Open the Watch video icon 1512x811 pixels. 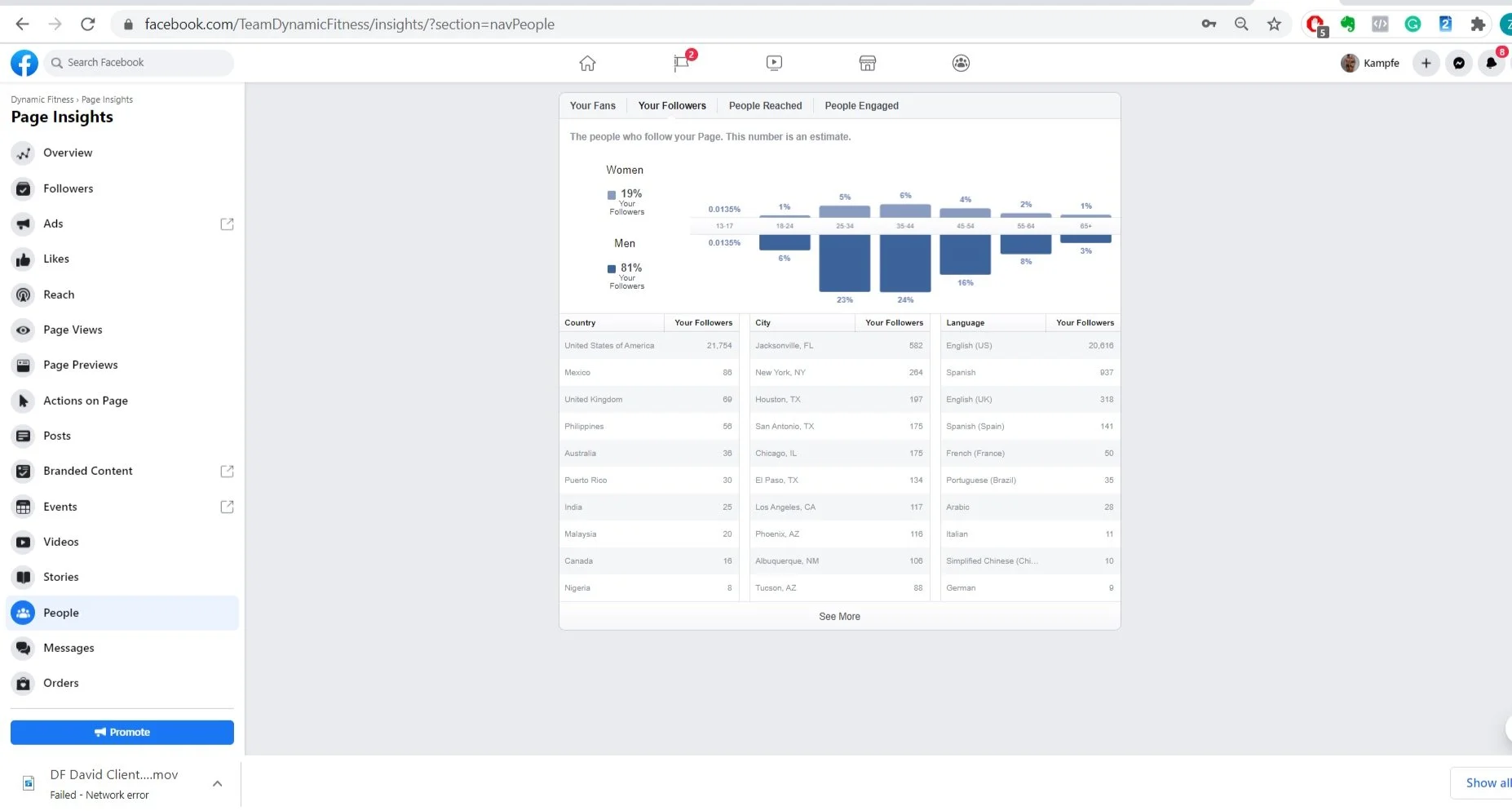774,63
